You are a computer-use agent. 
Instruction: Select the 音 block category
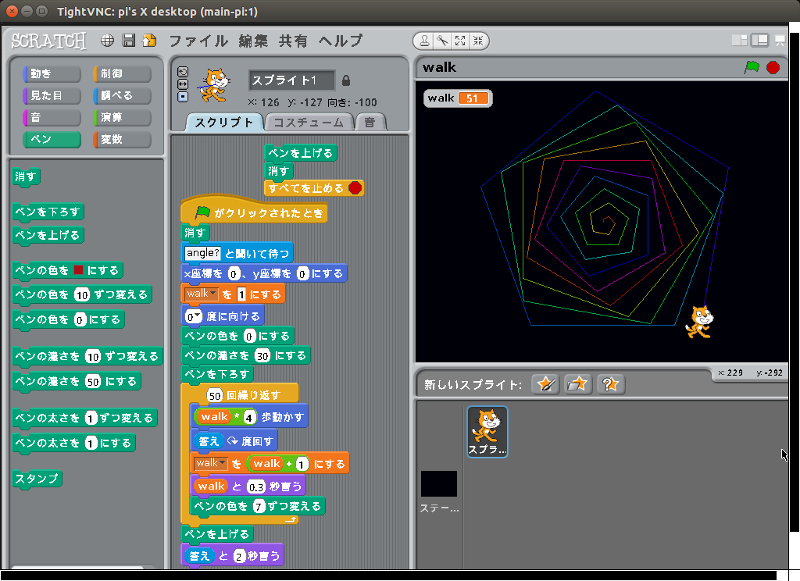52,117
